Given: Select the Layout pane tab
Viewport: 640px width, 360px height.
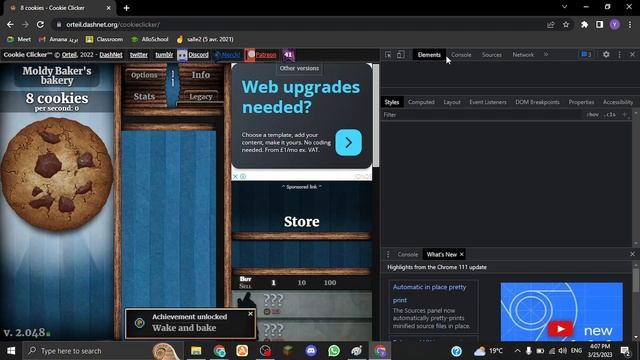Looking at the screenshot, I should [452, 102].
